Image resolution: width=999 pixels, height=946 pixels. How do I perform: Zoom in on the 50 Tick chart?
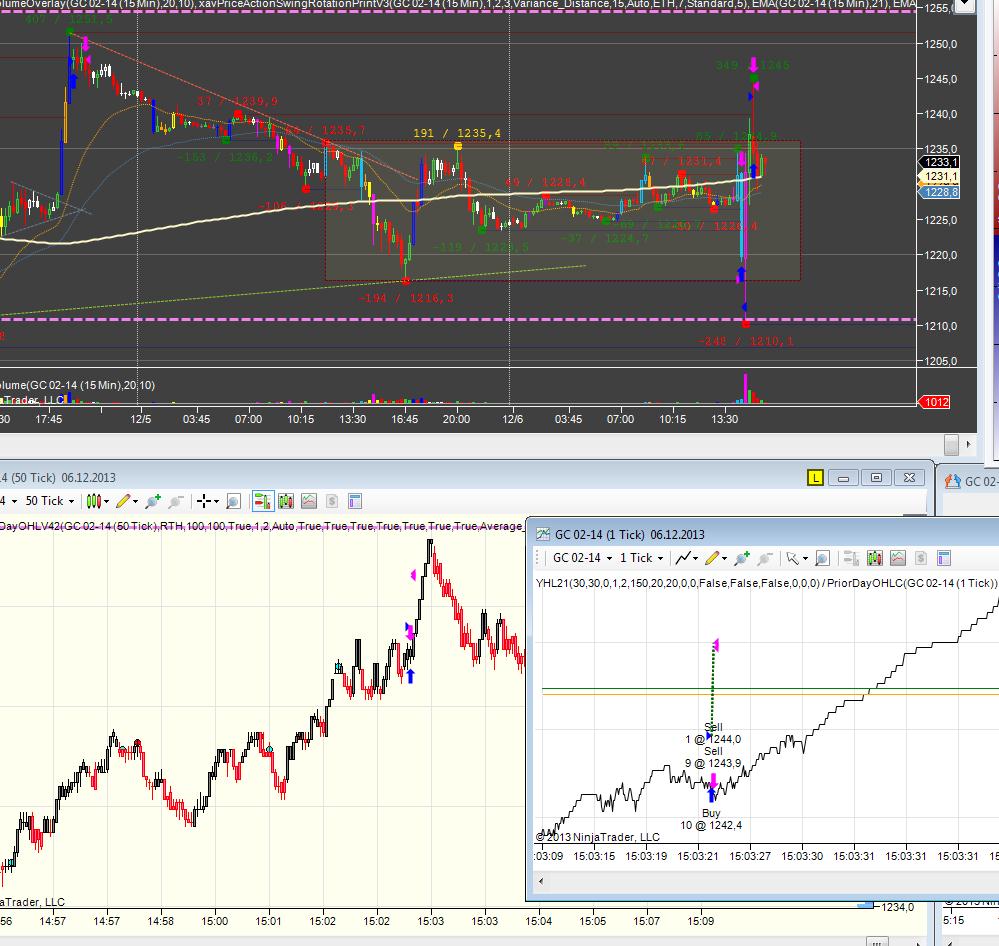point(153,501)
